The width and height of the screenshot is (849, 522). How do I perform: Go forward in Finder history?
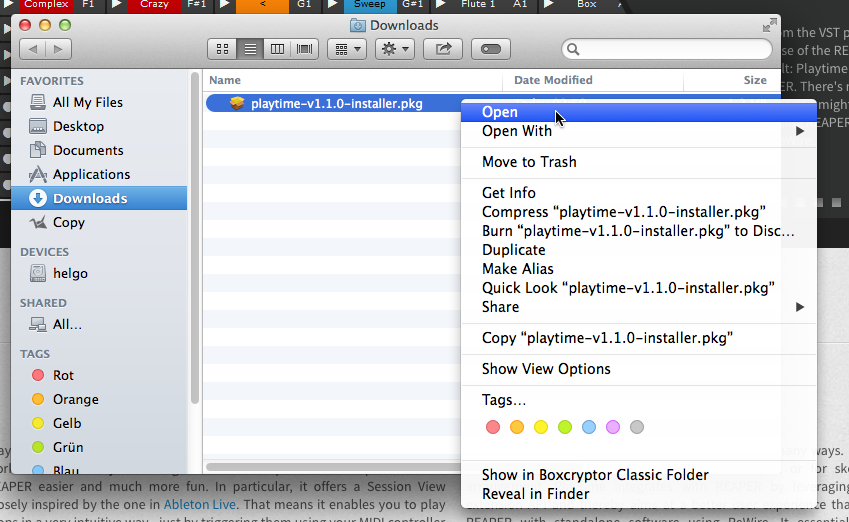[58, 49]
